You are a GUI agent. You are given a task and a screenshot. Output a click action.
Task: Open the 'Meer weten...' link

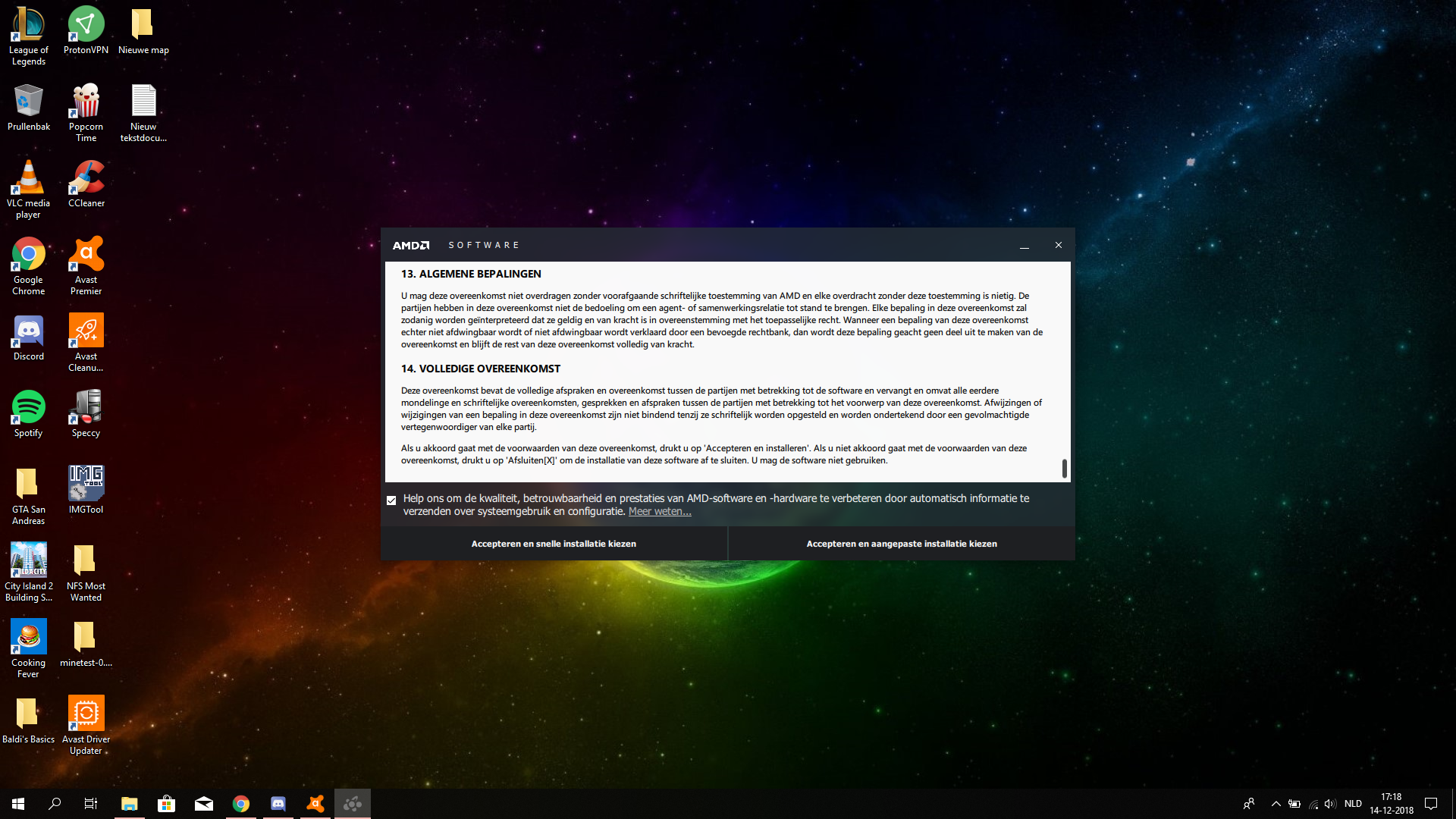click(x=660, y=512)
